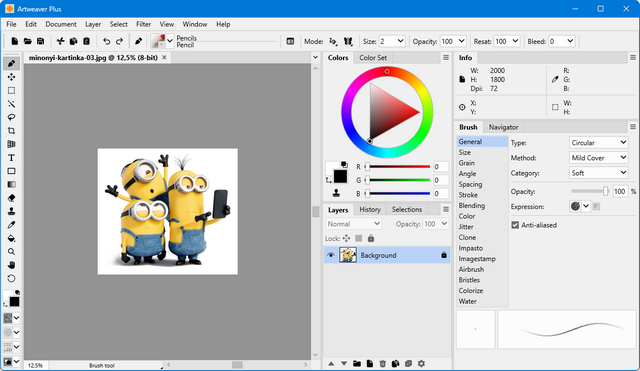The height and width of the screenshot is (371, 640).
Task: Click the Redo arrow
Action: point(119,41)
